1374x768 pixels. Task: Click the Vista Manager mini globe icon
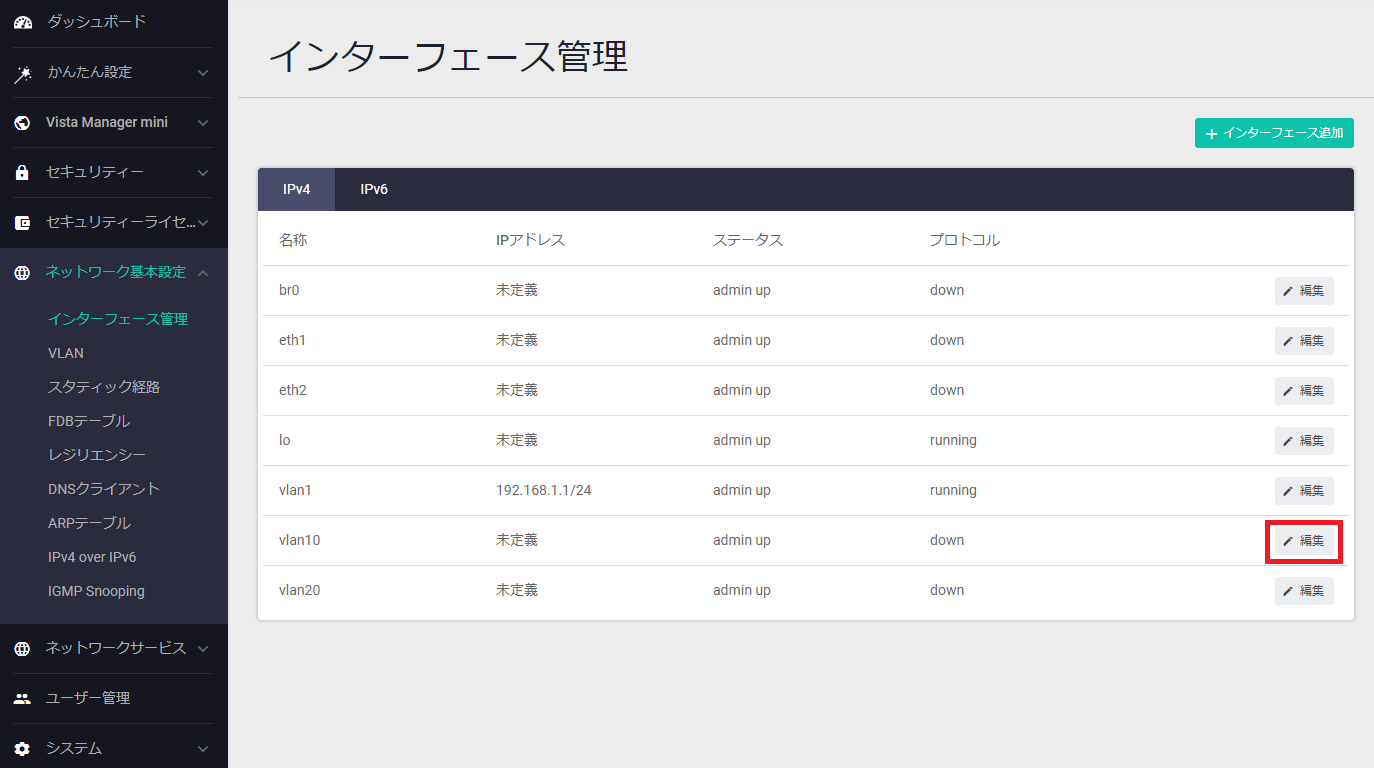pos(22,122)
